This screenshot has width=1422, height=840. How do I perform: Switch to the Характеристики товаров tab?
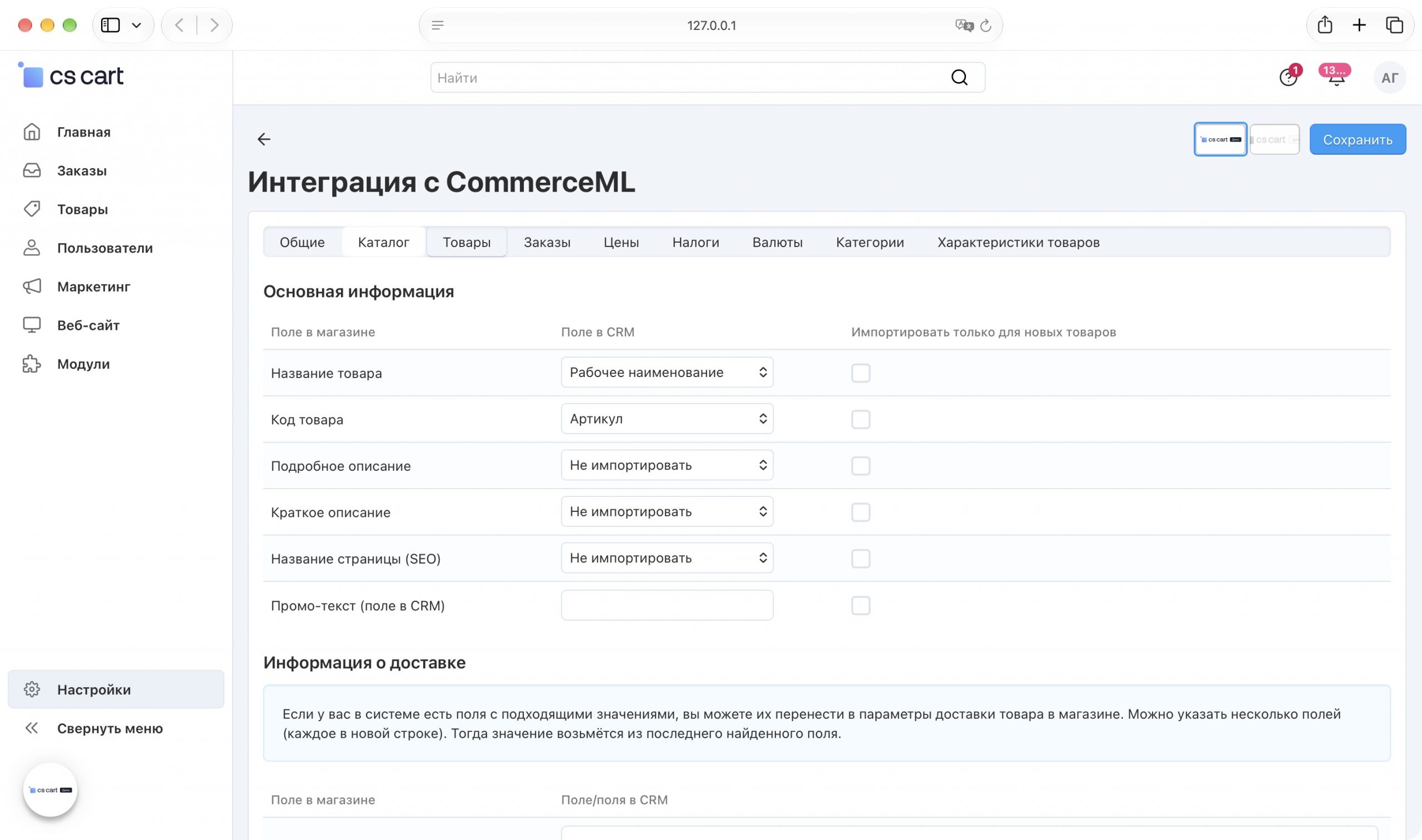(x=1018, y=242)
